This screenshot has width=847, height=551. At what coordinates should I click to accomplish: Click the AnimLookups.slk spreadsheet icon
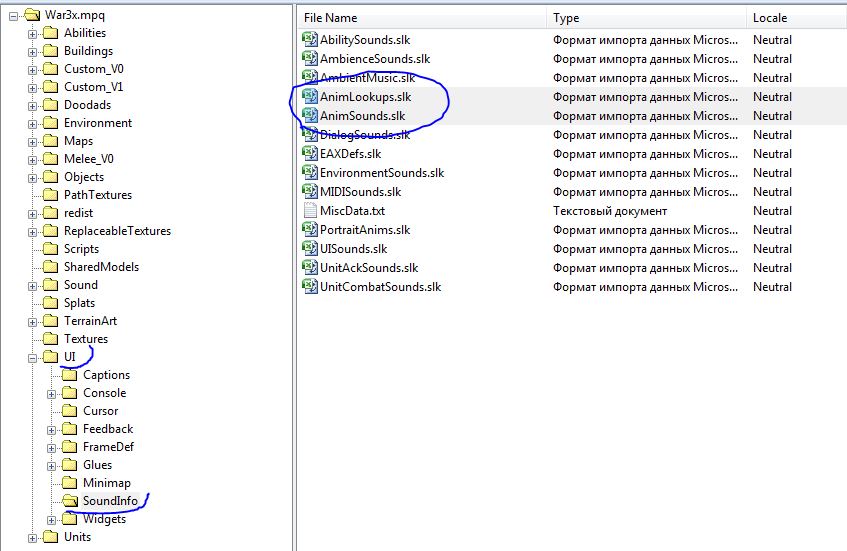(x=310, y=96)
